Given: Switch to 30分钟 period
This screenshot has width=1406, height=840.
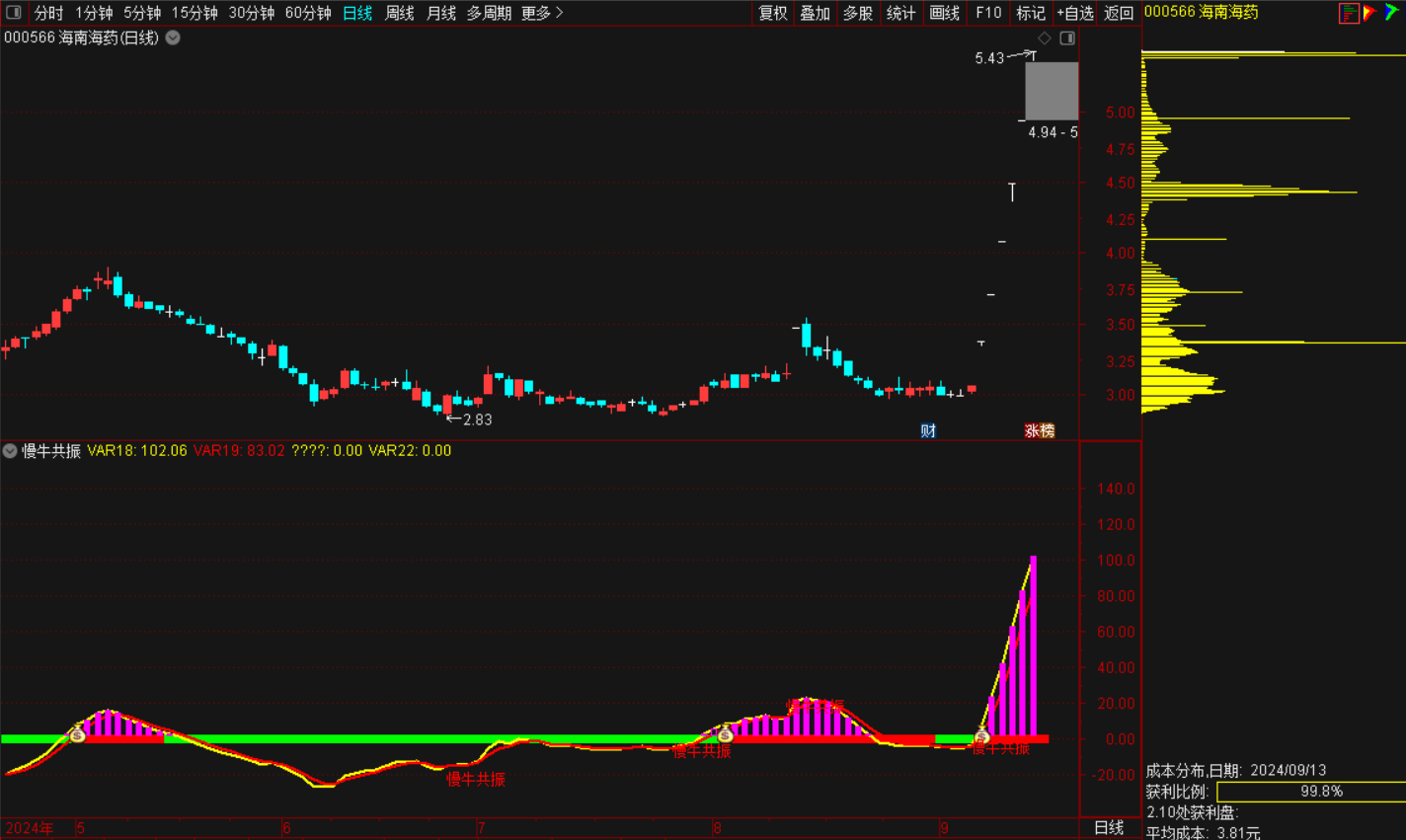Looking at the screenshot, I should click(252, 13).
